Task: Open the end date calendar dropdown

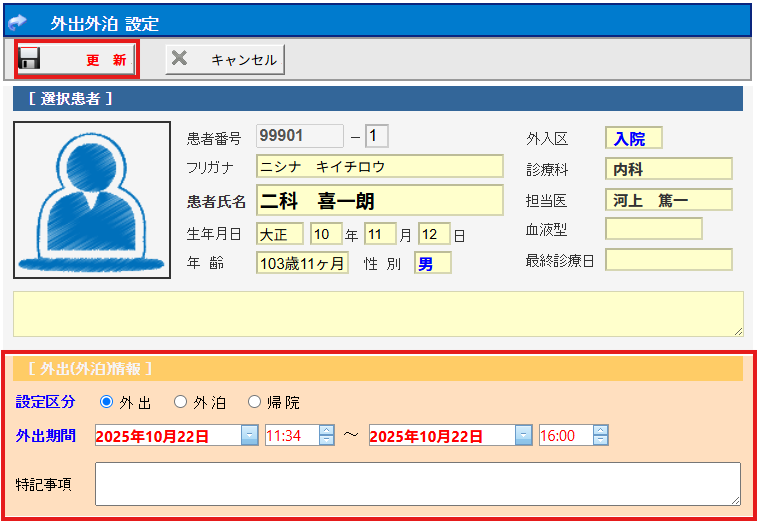Action: (x=523, y=436)
